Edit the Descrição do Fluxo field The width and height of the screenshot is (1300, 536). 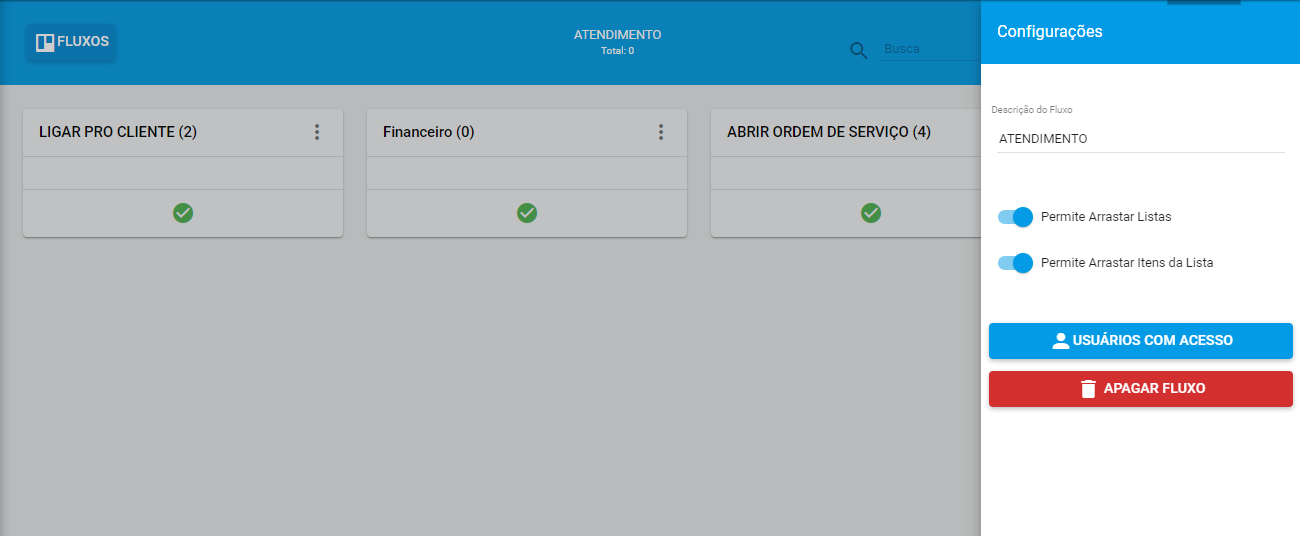pyautogui.click(x=1141, y=139)
